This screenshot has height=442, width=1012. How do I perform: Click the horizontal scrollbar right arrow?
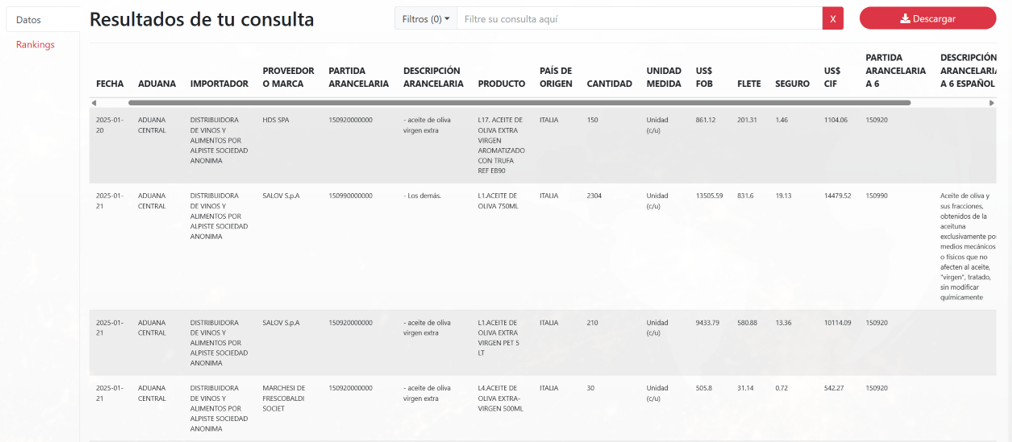(992, 103)
